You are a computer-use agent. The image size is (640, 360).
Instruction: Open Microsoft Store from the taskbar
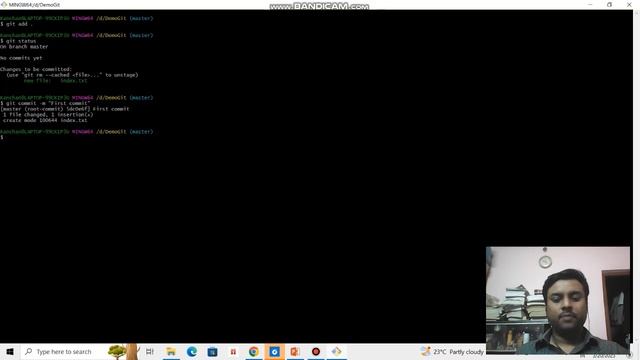click(x=212, y=351)
